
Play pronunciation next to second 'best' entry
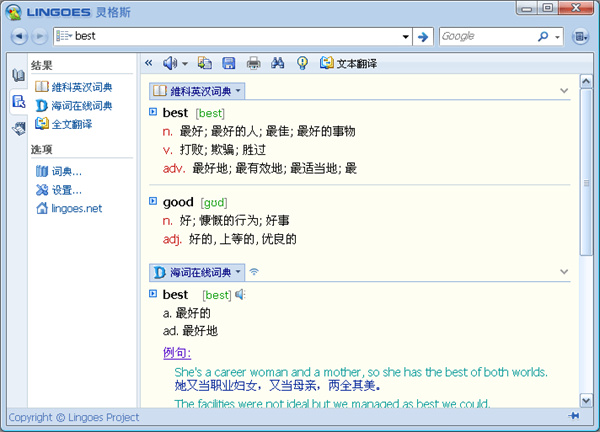point(240,295)
